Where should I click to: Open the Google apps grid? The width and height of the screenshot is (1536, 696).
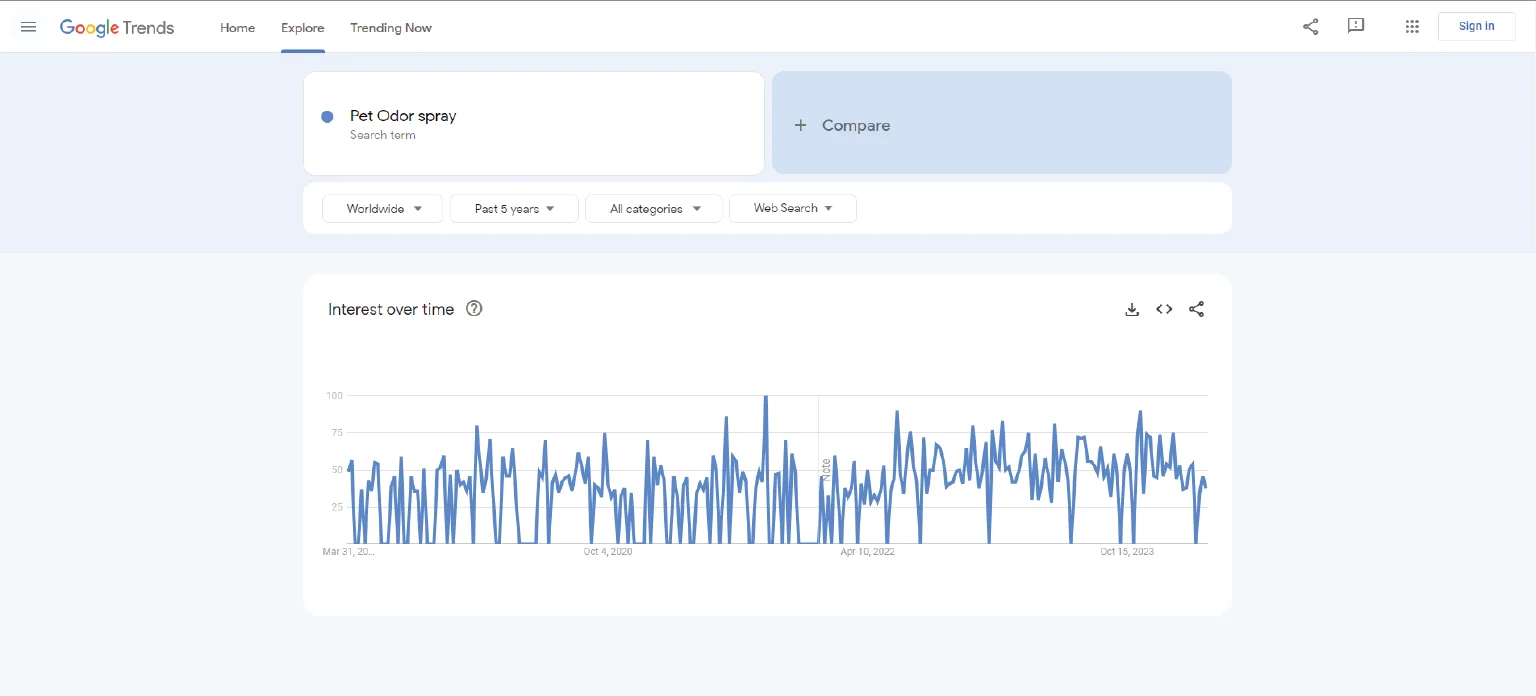click(1412, 27)
